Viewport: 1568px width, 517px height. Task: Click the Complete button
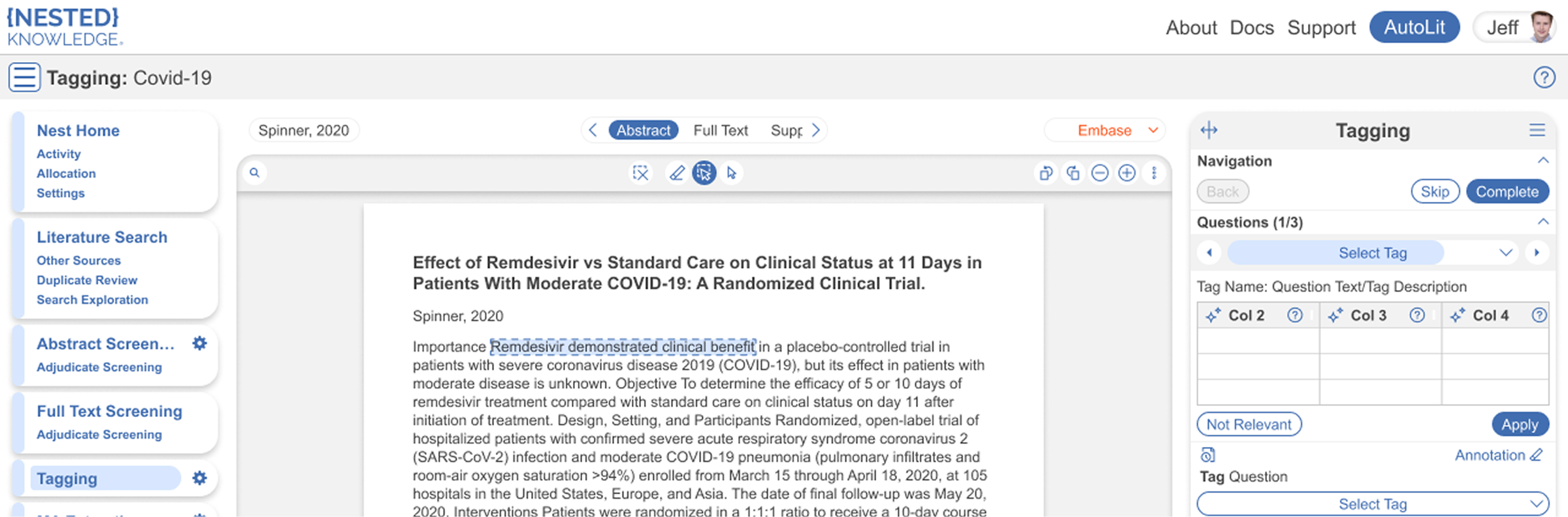pos(1507,192)
